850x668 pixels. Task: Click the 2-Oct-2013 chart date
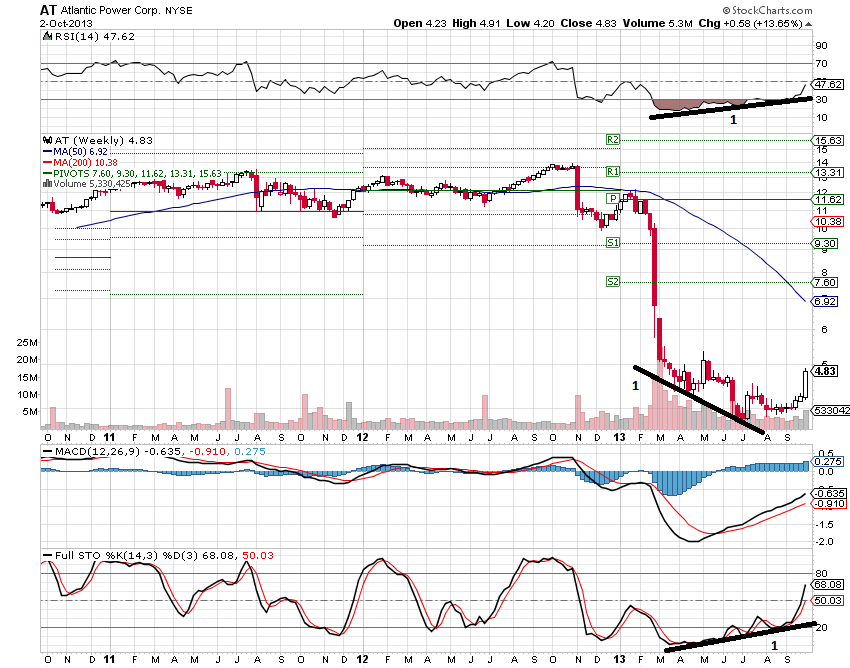point(66,23)
